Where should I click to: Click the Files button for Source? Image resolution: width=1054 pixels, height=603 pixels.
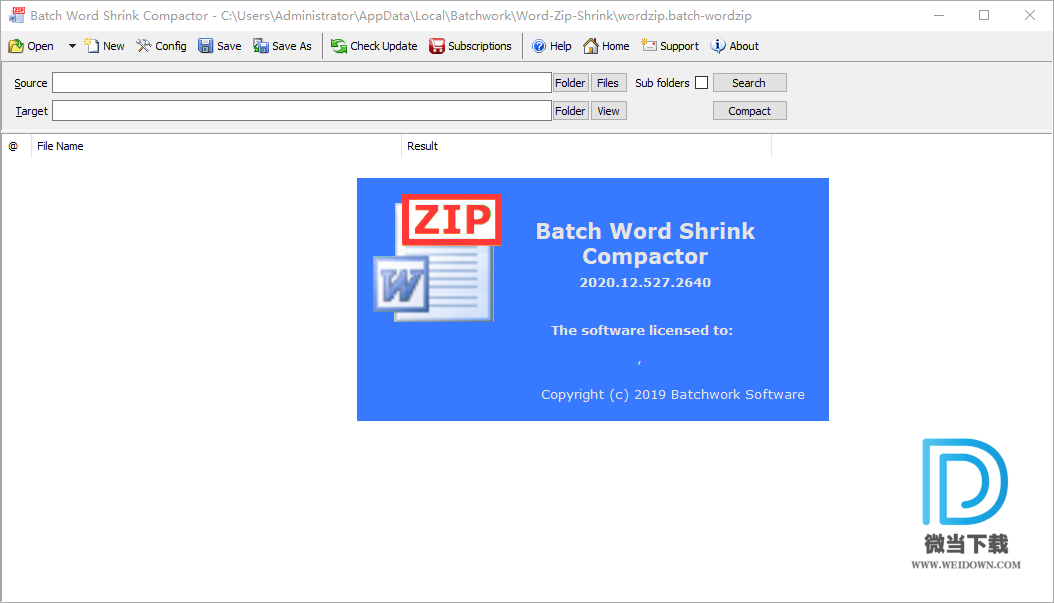(608, 83)
